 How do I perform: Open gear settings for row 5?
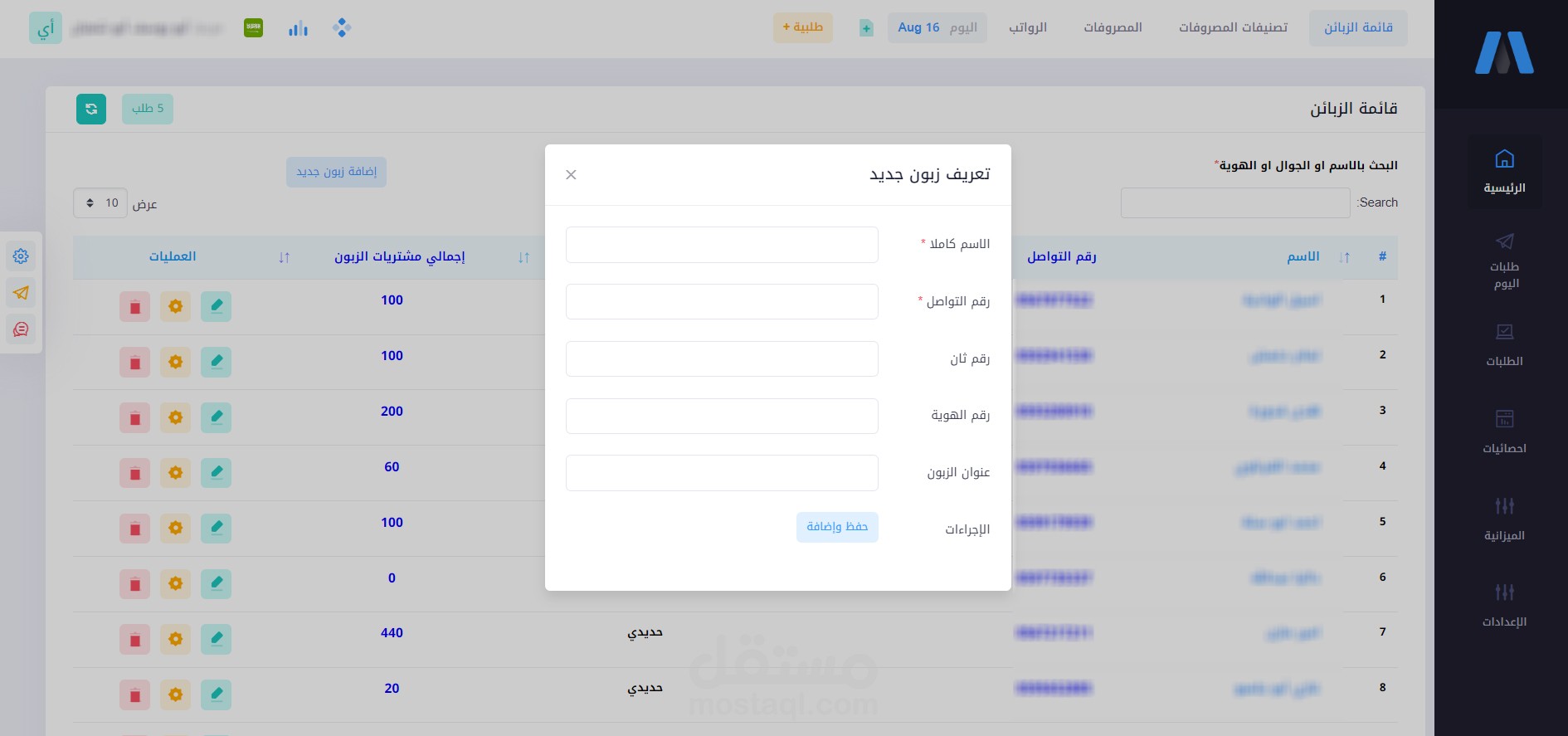click(175, 529)
